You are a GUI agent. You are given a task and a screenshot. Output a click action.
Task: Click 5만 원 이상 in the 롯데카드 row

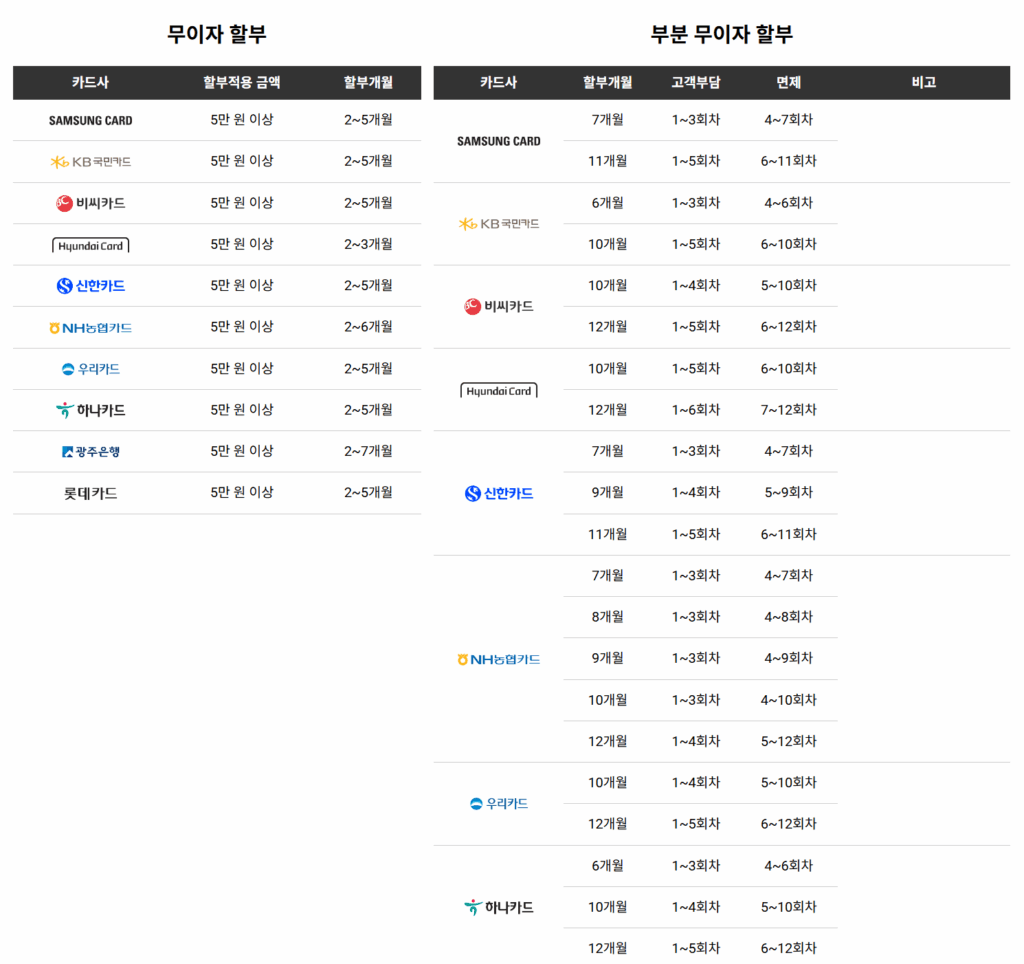pos(242,492)
